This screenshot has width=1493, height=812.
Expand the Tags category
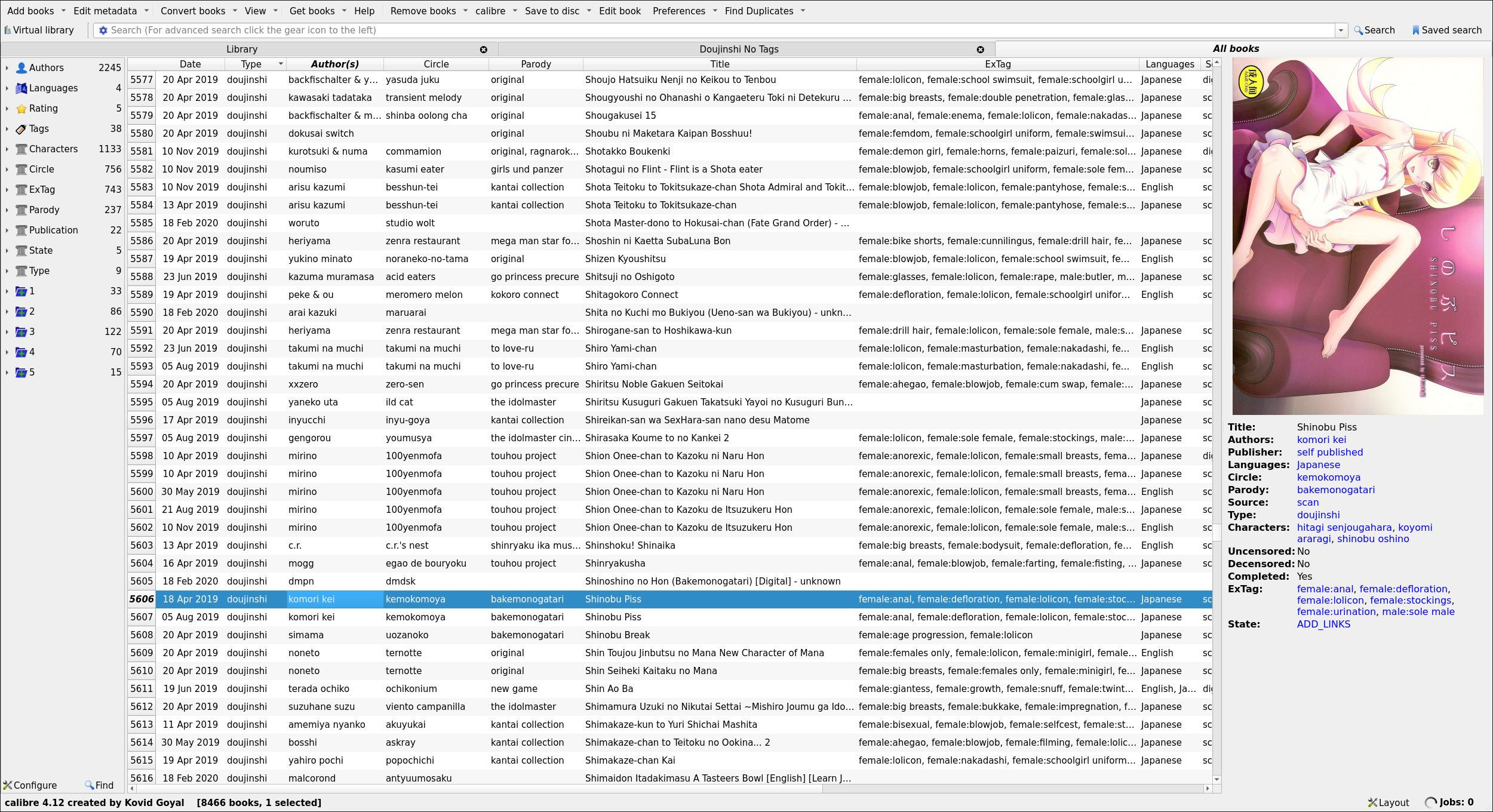tap(7, 129)
